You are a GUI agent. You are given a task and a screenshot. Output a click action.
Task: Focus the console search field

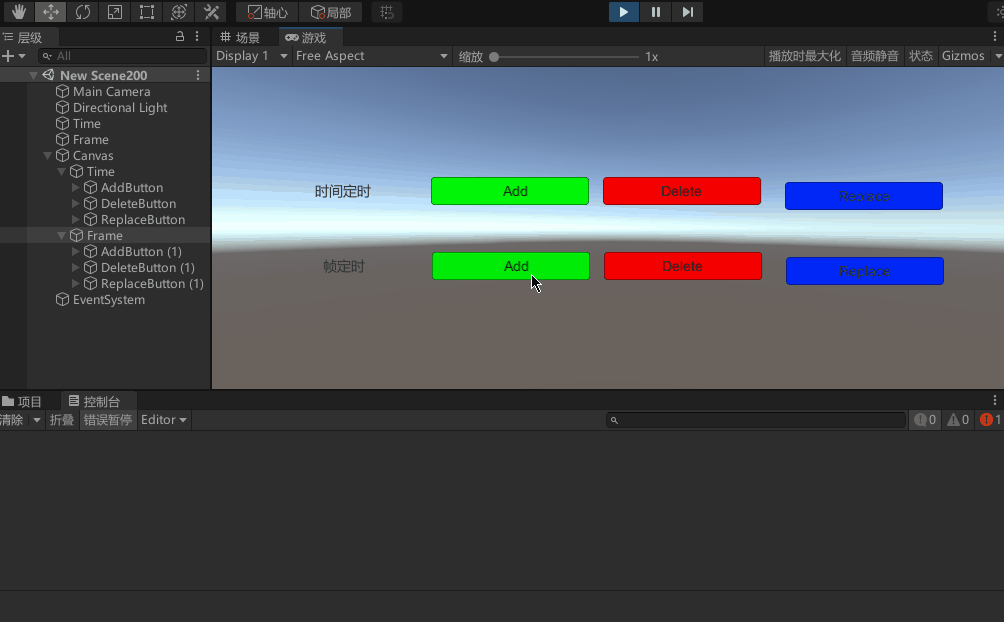[756, 420]
